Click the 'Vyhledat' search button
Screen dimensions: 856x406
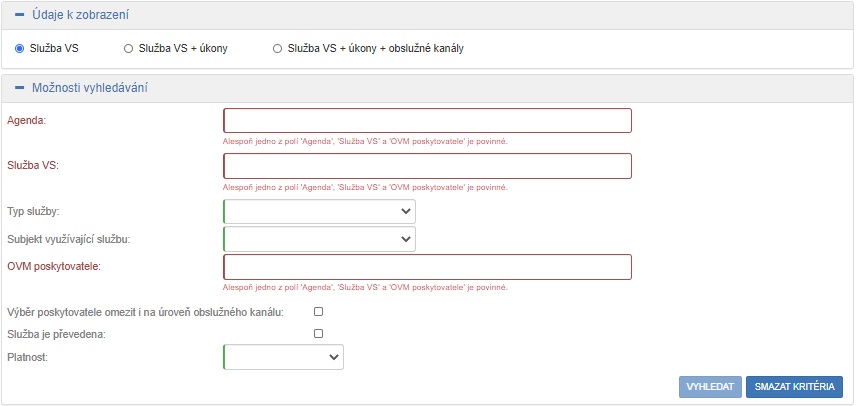click(710, 387)
